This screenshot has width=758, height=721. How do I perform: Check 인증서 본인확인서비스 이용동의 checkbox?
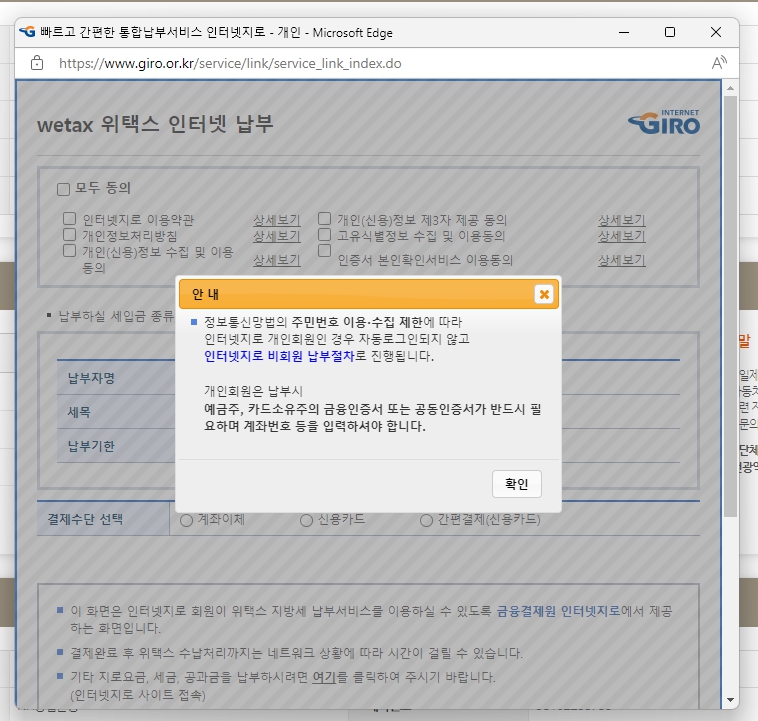tap(324, 250)
